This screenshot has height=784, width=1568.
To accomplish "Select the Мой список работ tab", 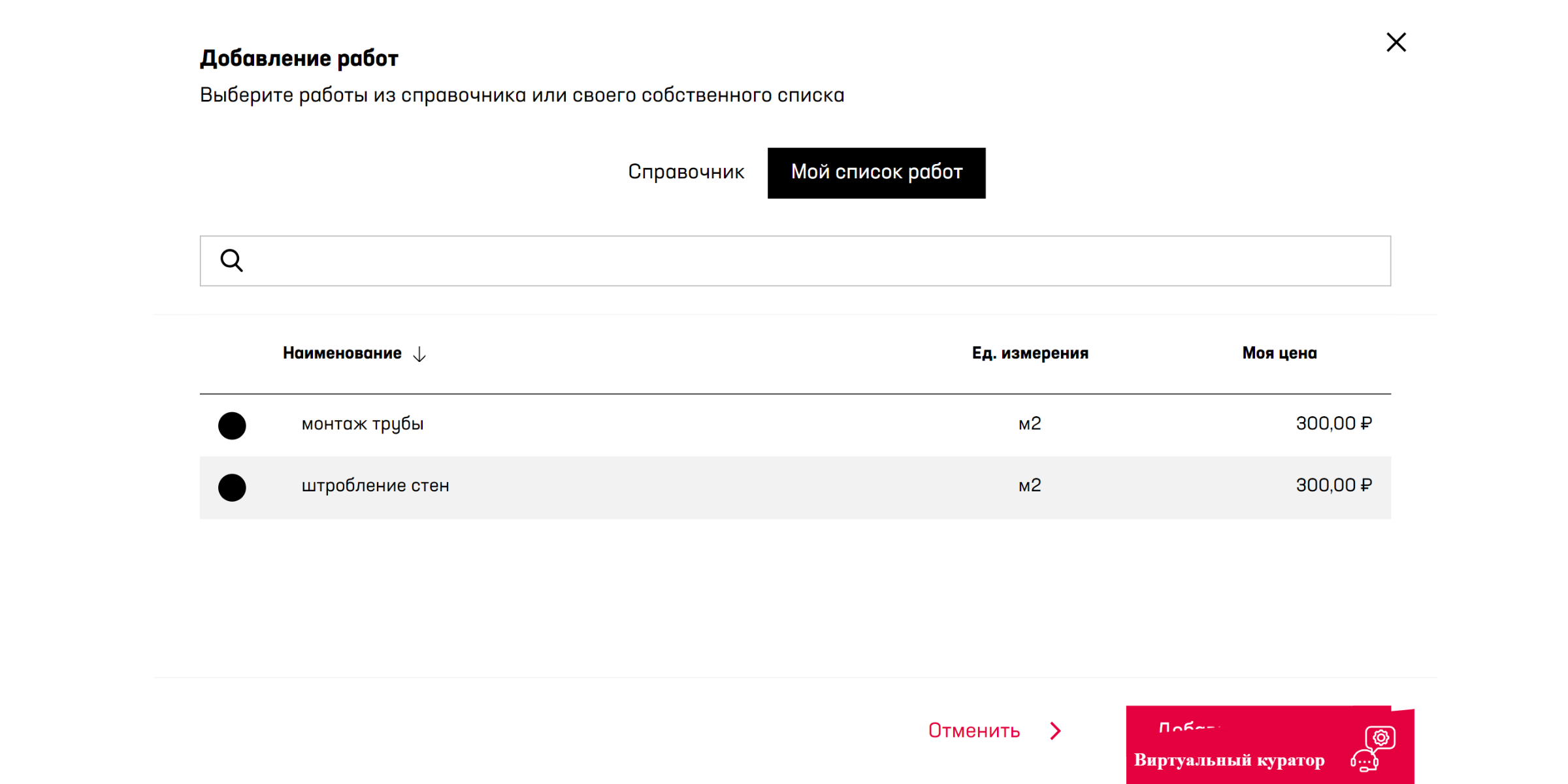I will 875,172.
